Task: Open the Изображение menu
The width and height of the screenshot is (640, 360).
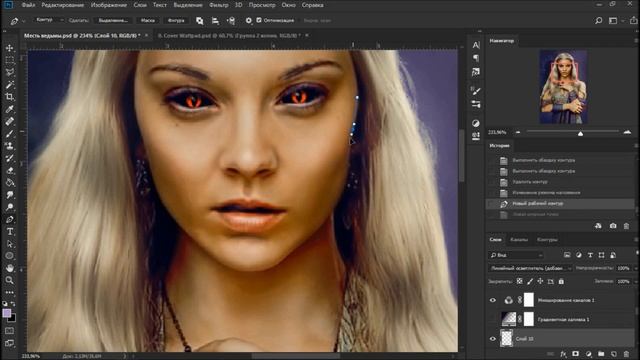Action: tap(109, 5)
